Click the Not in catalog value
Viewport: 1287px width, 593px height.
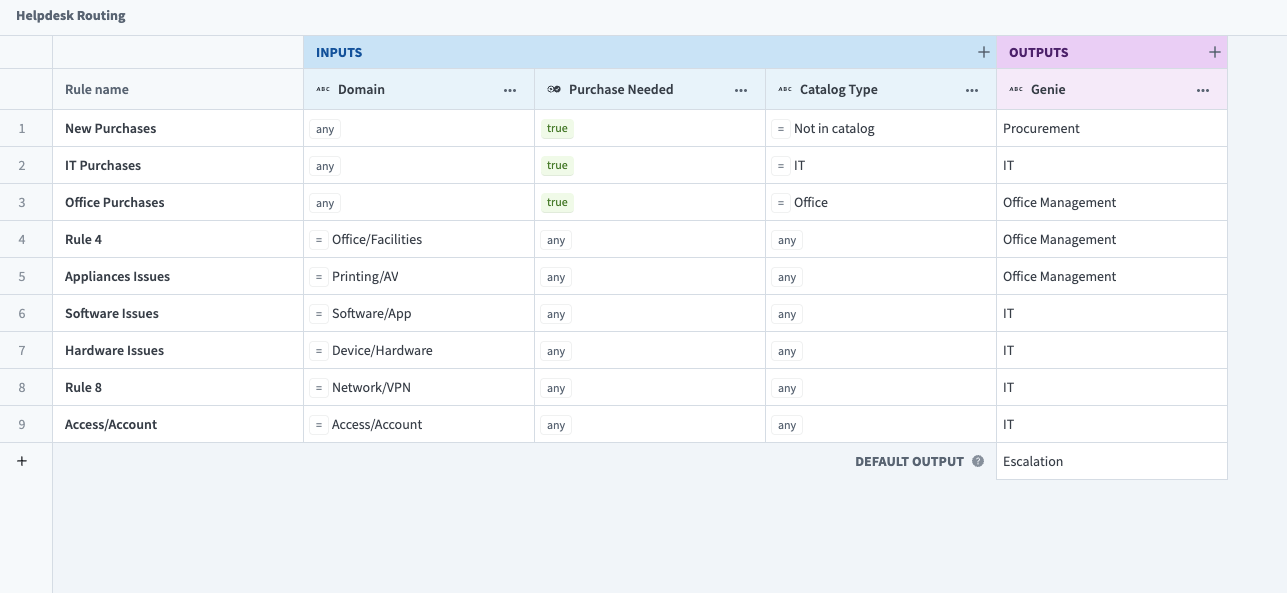(834, 129)
